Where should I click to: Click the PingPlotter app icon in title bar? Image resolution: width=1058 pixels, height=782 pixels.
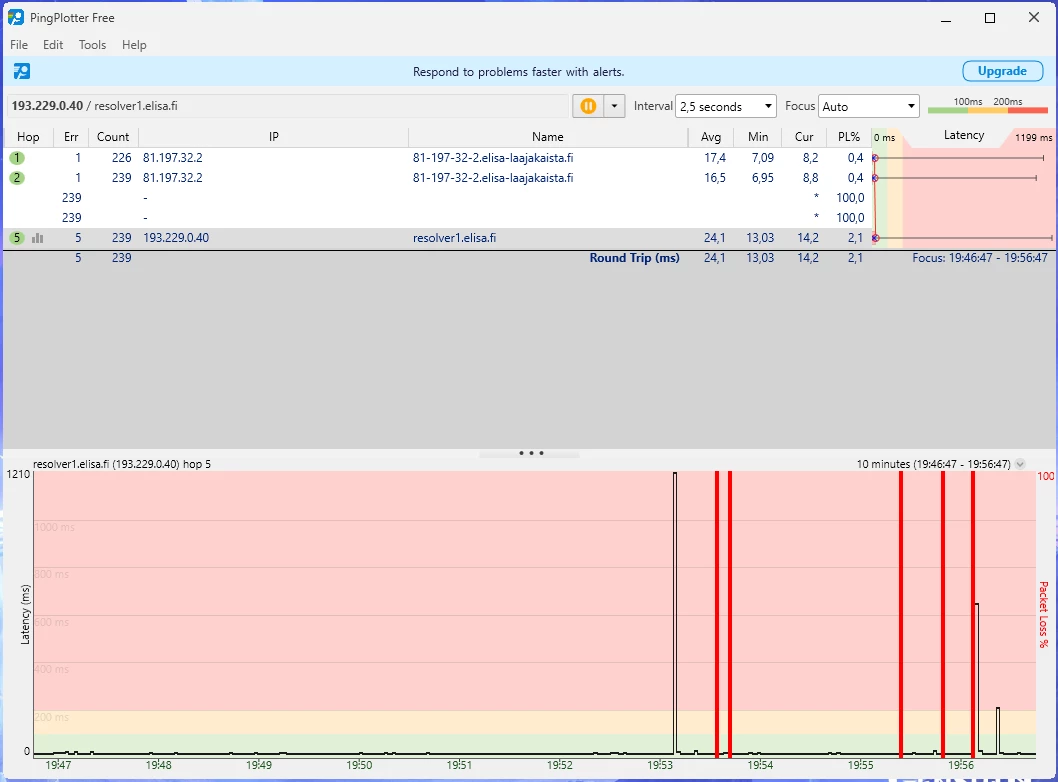pyautogui.click(x=16, y=18)
